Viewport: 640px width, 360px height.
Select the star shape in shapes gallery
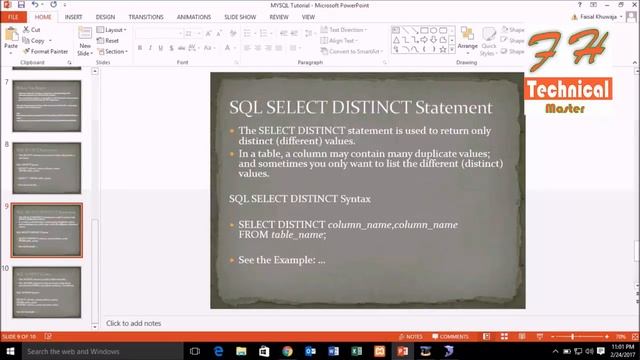point(443,49)
